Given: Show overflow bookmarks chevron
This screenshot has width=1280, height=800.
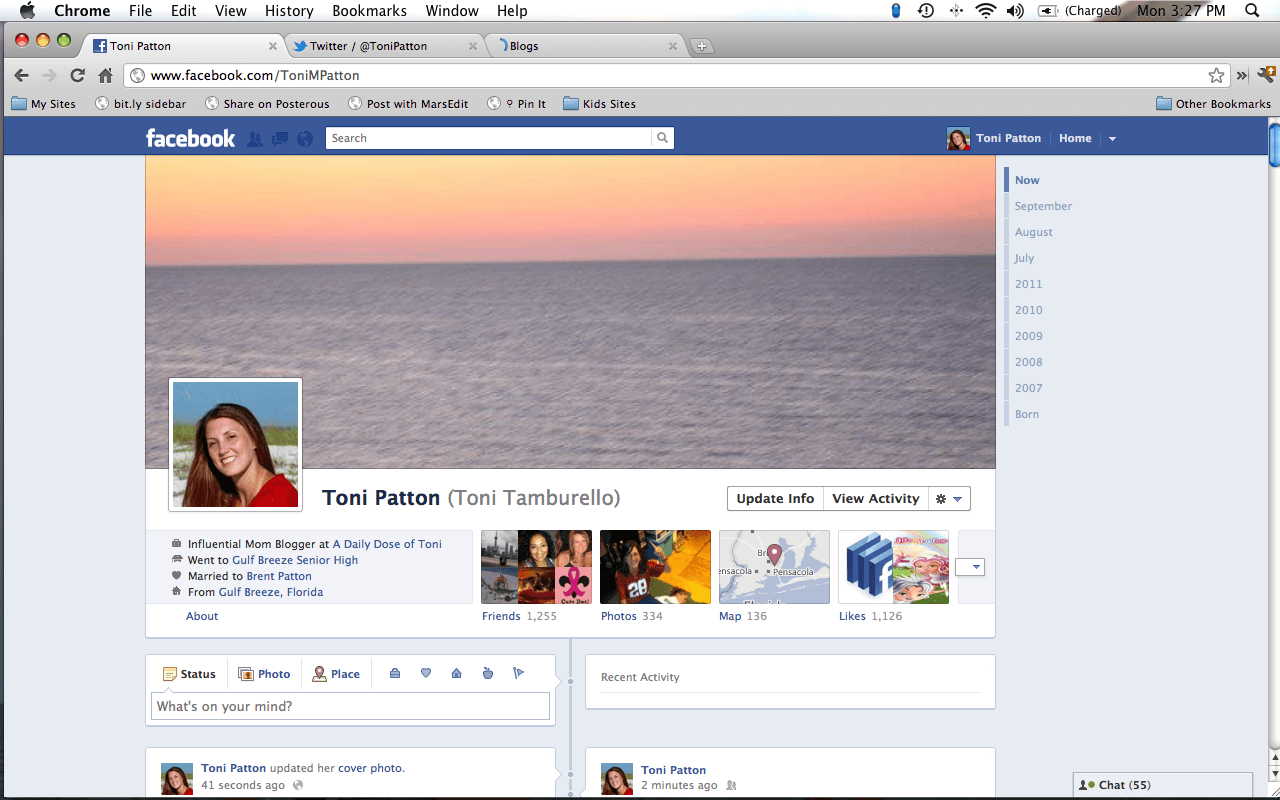Looking at the screenshot, I should click(x=1242, y=75).
